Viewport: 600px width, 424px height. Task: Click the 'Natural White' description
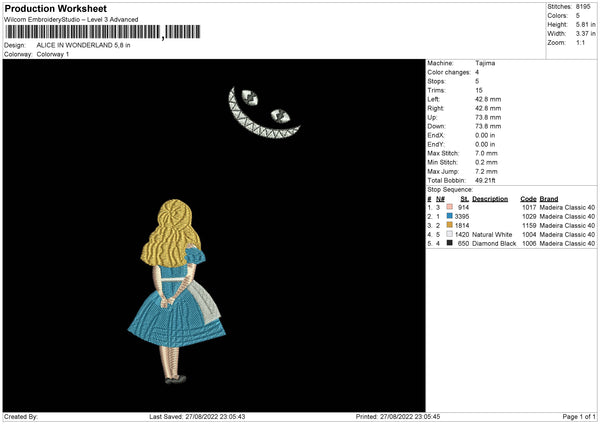tap(492, 234)
